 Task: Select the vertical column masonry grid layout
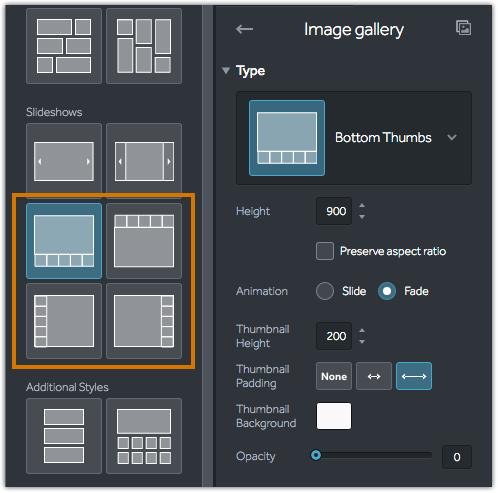click(x=144, y=46)
